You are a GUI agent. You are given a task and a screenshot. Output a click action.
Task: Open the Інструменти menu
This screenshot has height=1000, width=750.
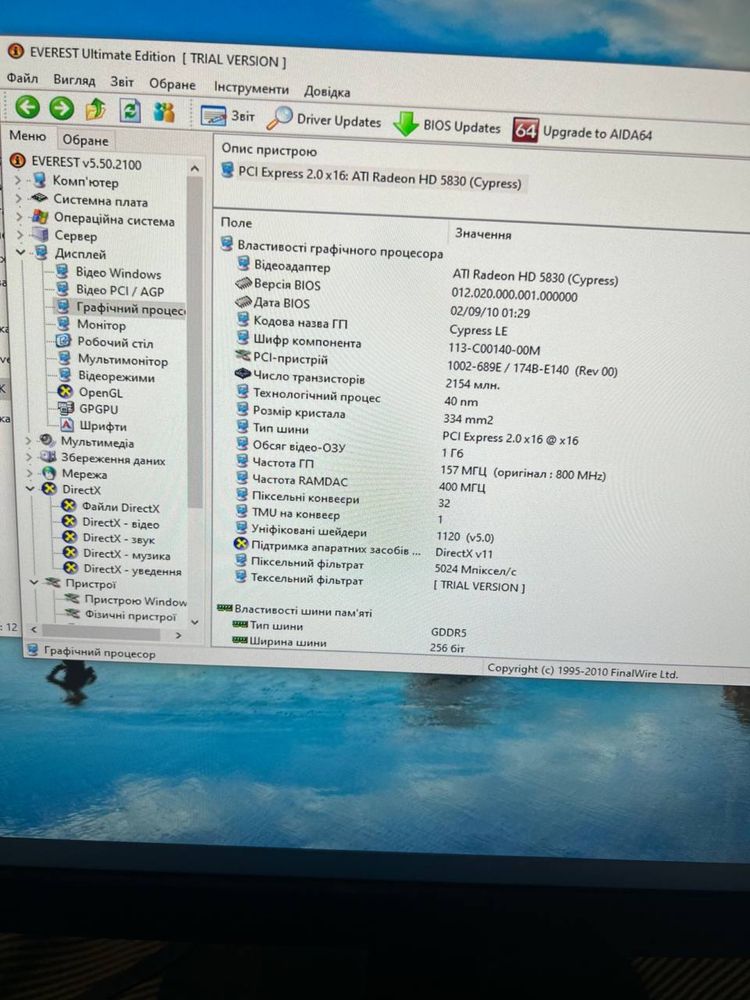pos(251,87)
